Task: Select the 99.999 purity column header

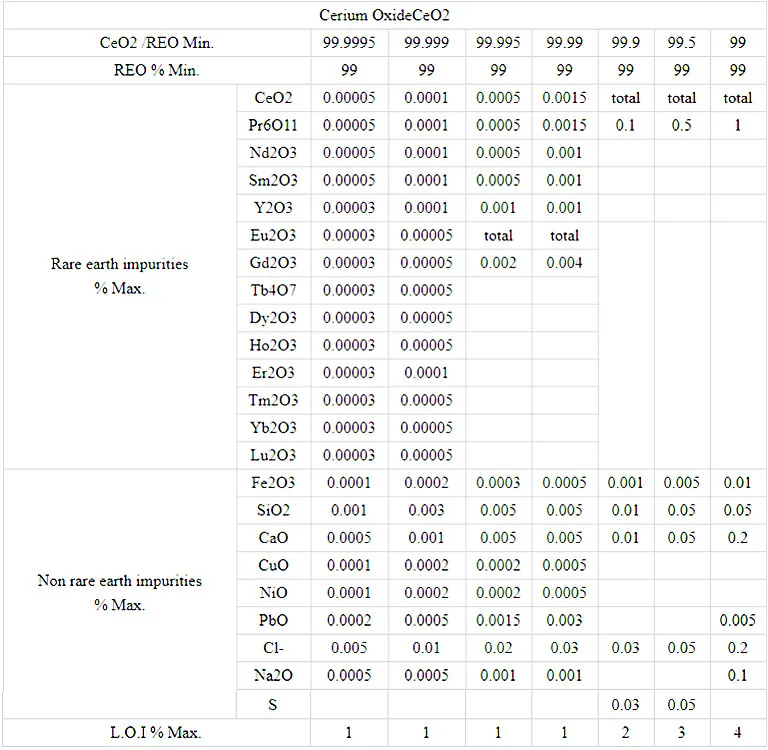Action: 427,43
